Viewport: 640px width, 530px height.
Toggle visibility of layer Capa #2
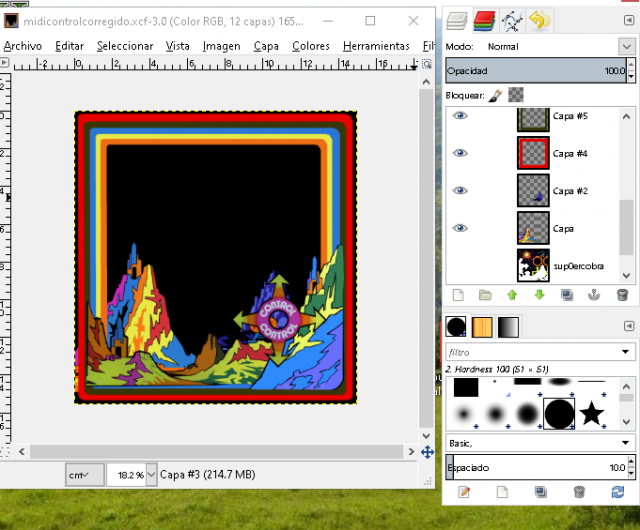coord(460,190)
